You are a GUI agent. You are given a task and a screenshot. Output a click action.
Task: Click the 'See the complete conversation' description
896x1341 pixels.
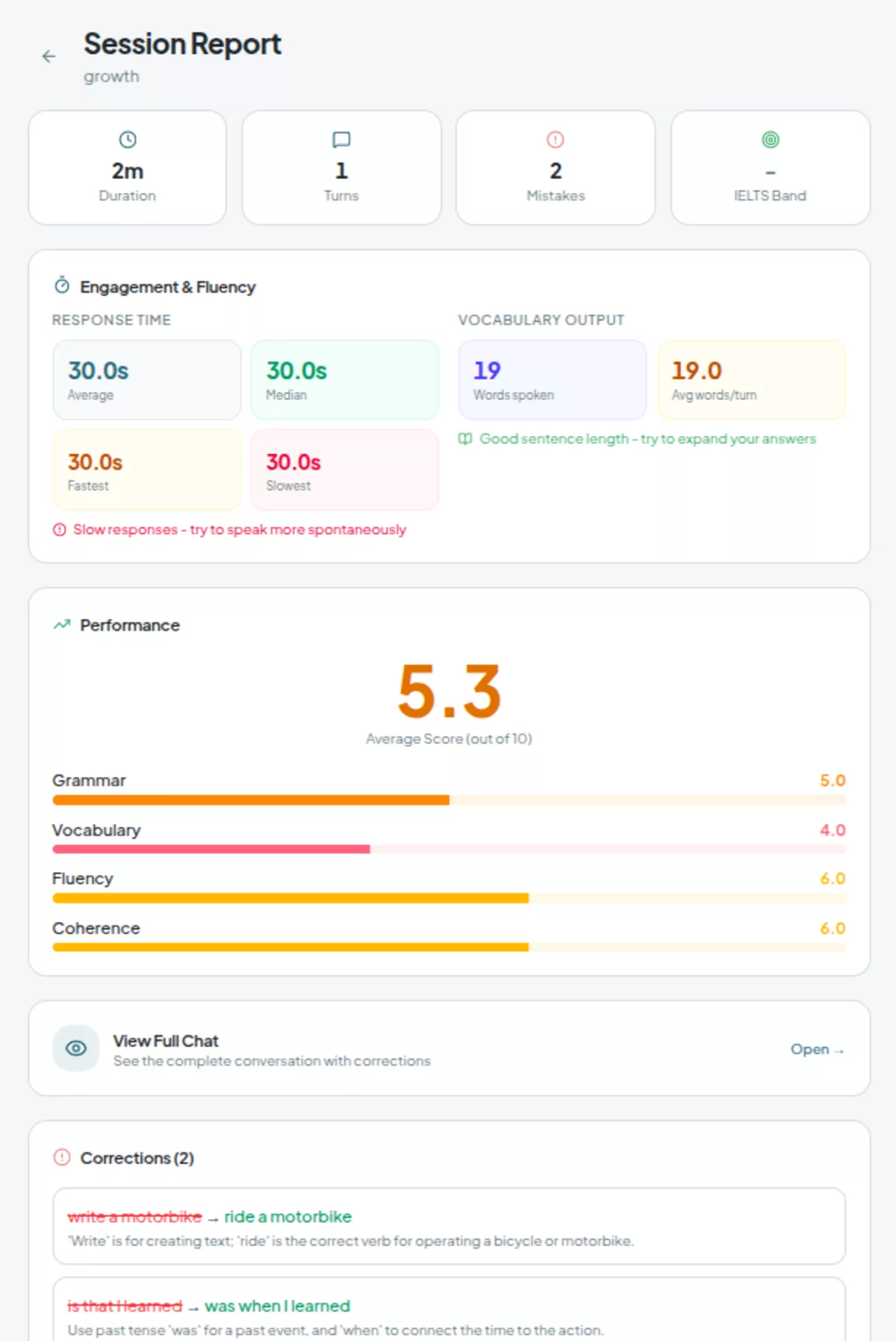(x=272, y=1061)
